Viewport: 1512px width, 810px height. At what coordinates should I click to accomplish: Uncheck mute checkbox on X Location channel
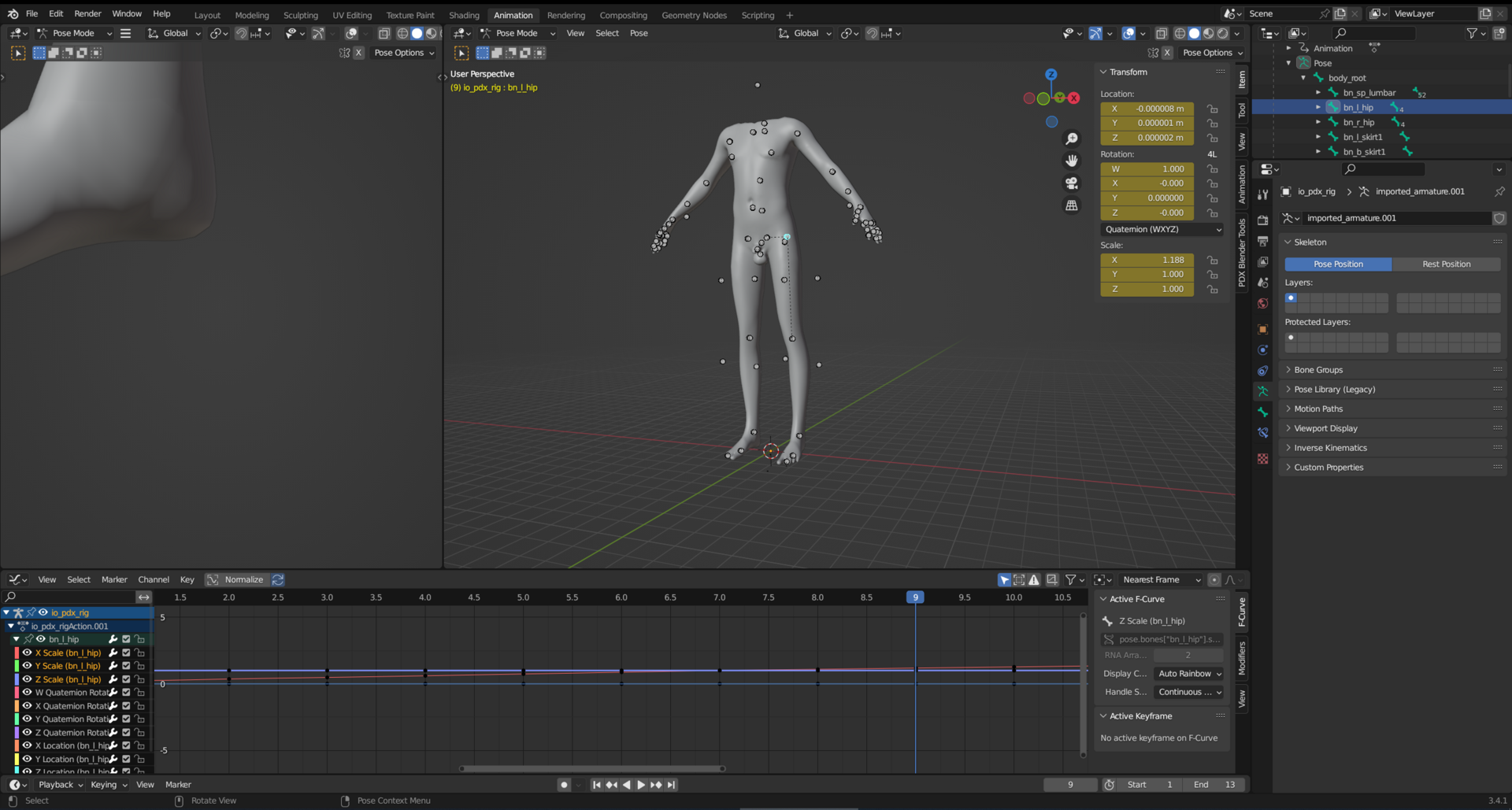pos(126,745)
